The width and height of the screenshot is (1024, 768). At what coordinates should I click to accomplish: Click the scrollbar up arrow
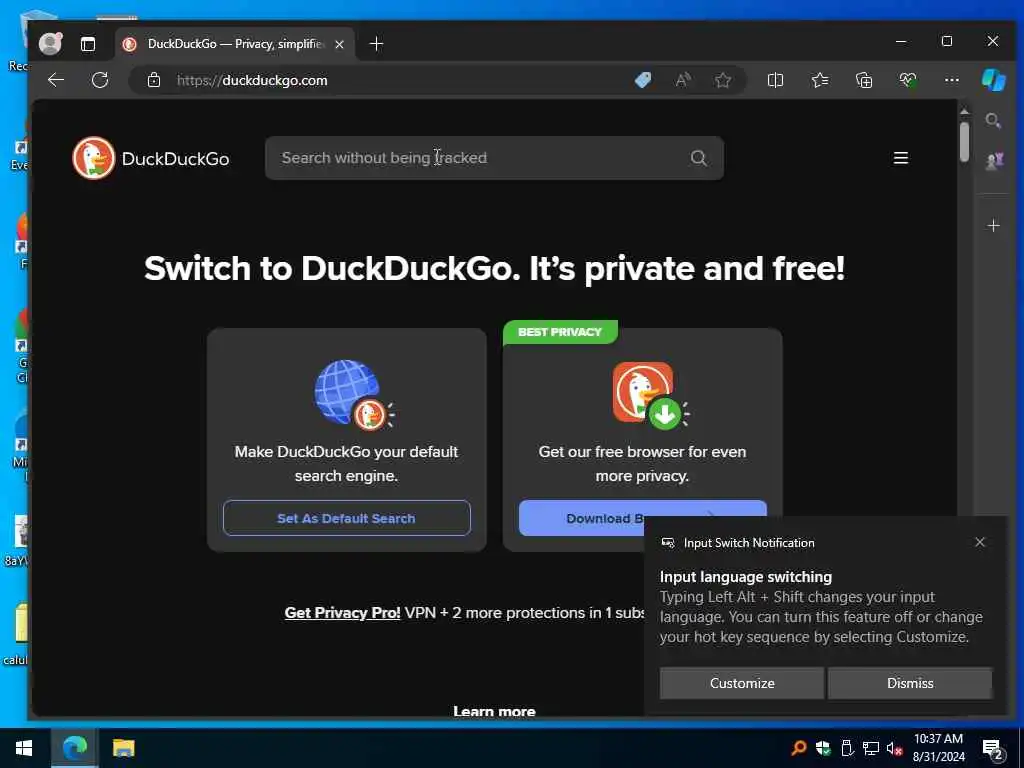point(965,112)
